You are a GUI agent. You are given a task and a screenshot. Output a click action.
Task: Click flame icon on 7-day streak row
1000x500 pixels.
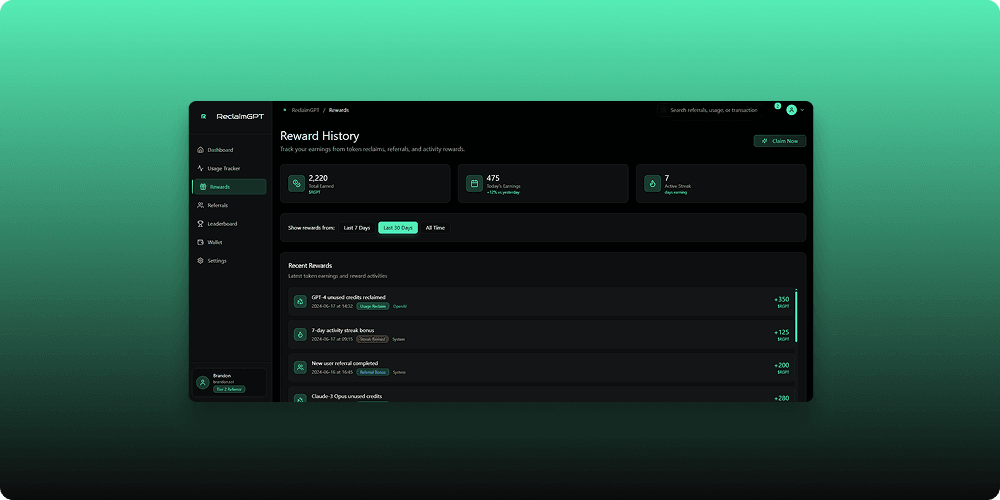[300, 334]
